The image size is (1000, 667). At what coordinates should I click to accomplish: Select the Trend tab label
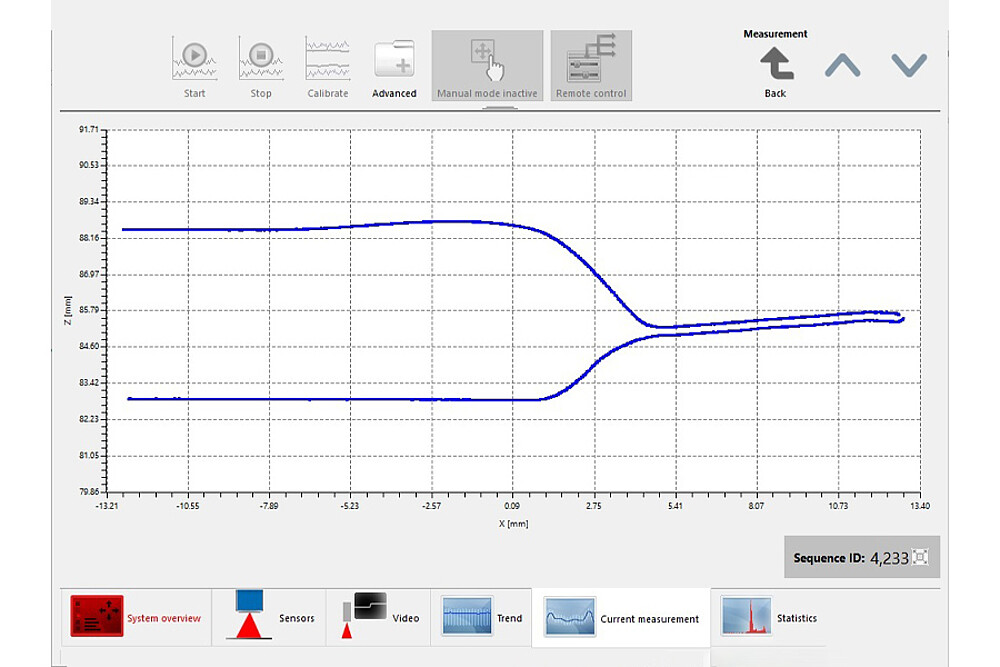pyautogui.click(x=509, y=618)
